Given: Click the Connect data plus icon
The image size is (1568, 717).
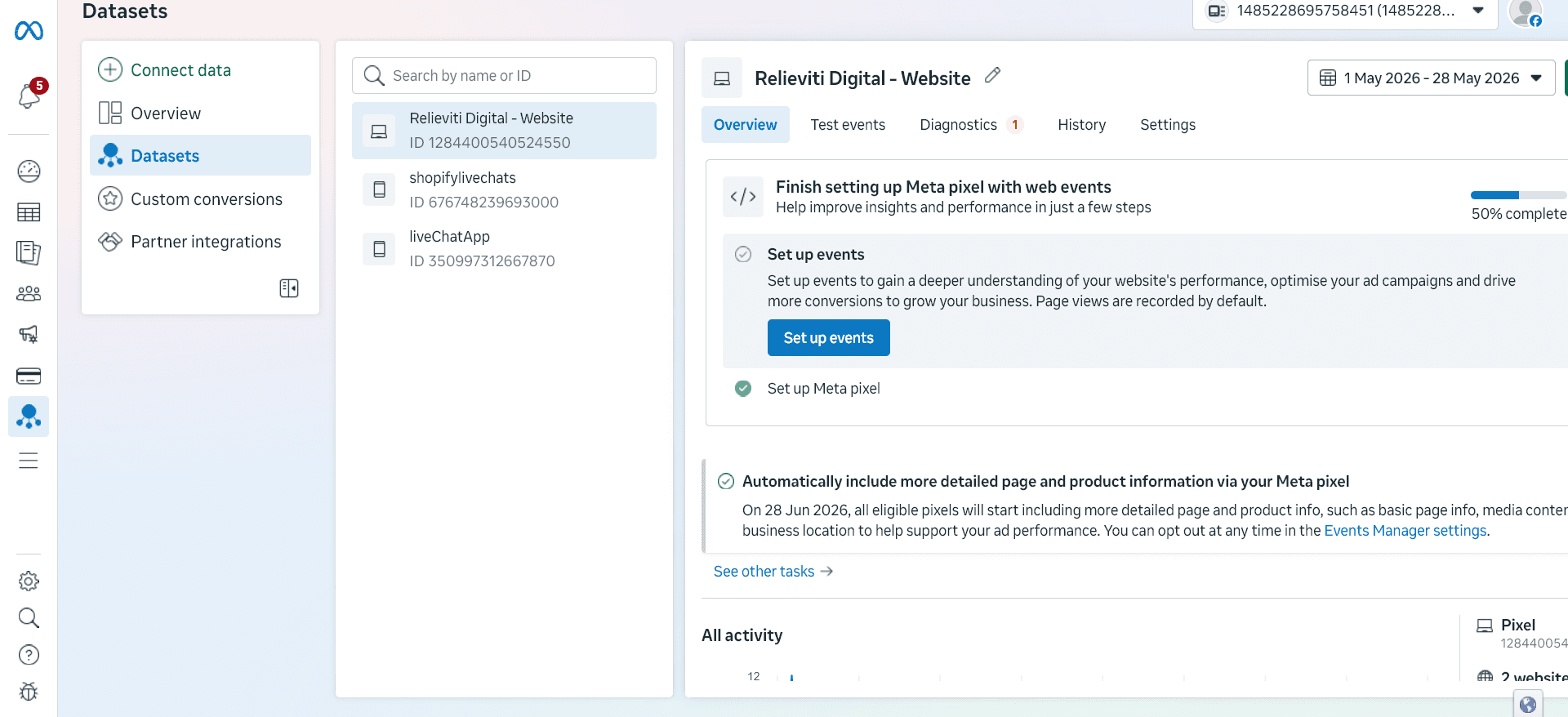Looking at the screenshot, I should pyautogui.click(x=110, y=69).
